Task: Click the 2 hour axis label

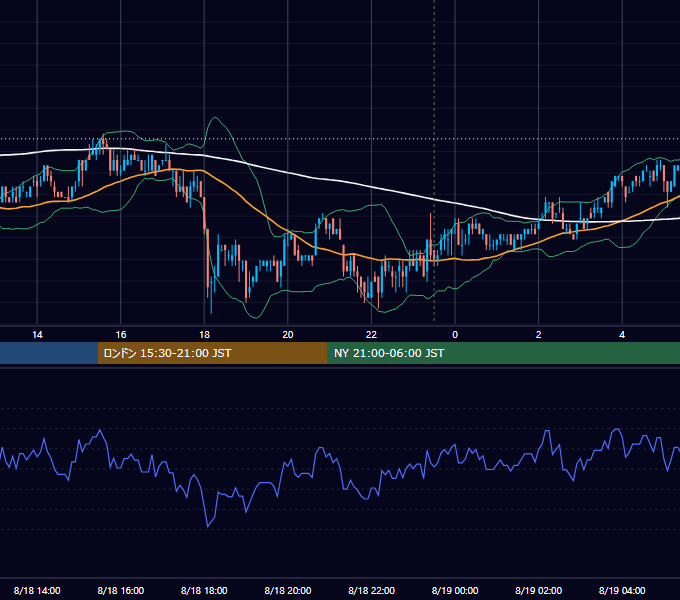Action: [x=539, y=335]
